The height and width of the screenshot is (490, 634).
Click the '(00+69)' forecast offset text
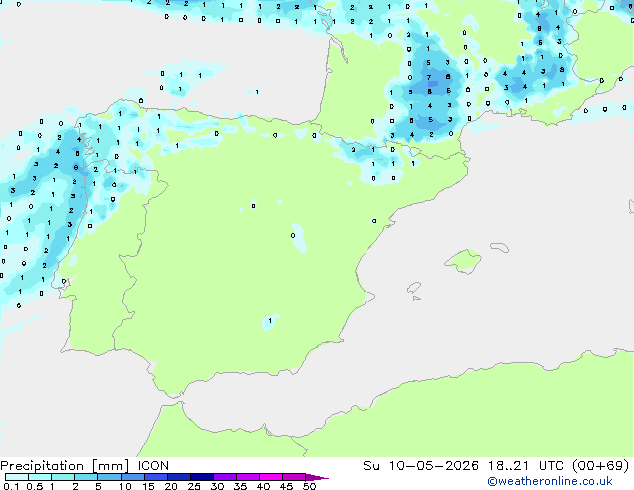coord(601,466)
